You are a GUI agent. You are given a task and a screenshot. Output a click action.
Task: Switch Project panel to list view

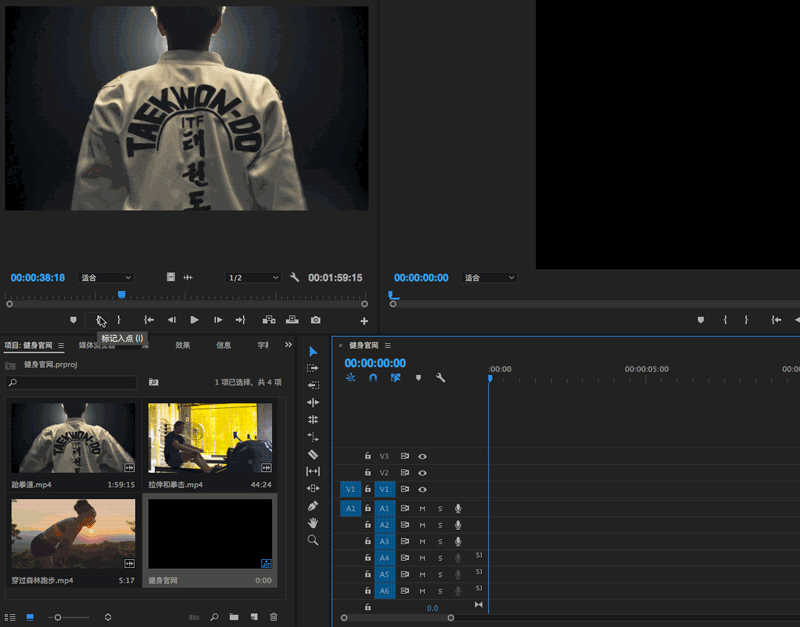pyautogui.click(x=10, y=617)
